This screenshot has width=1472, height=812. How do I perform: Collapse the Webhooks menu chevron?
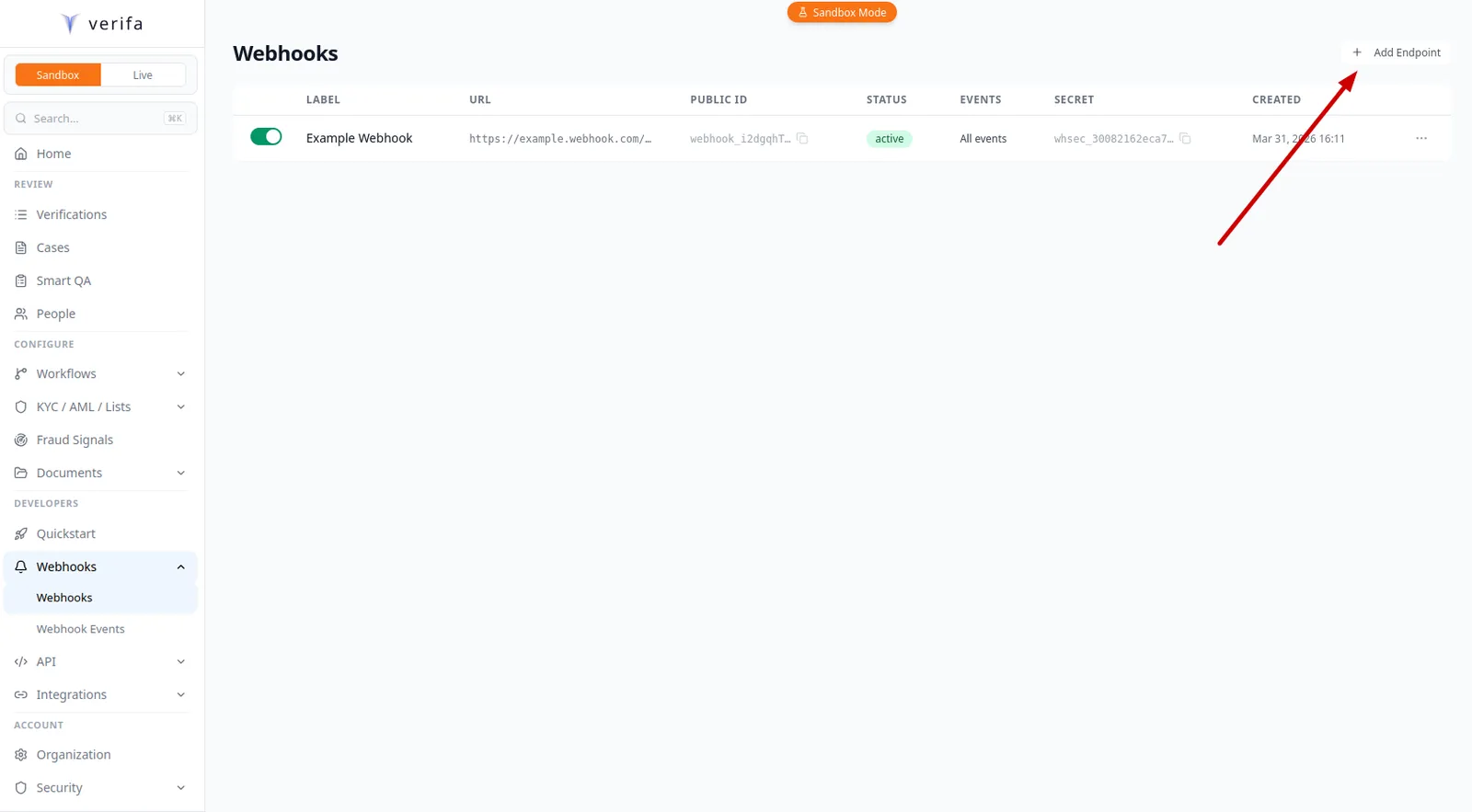coord(181,566)
